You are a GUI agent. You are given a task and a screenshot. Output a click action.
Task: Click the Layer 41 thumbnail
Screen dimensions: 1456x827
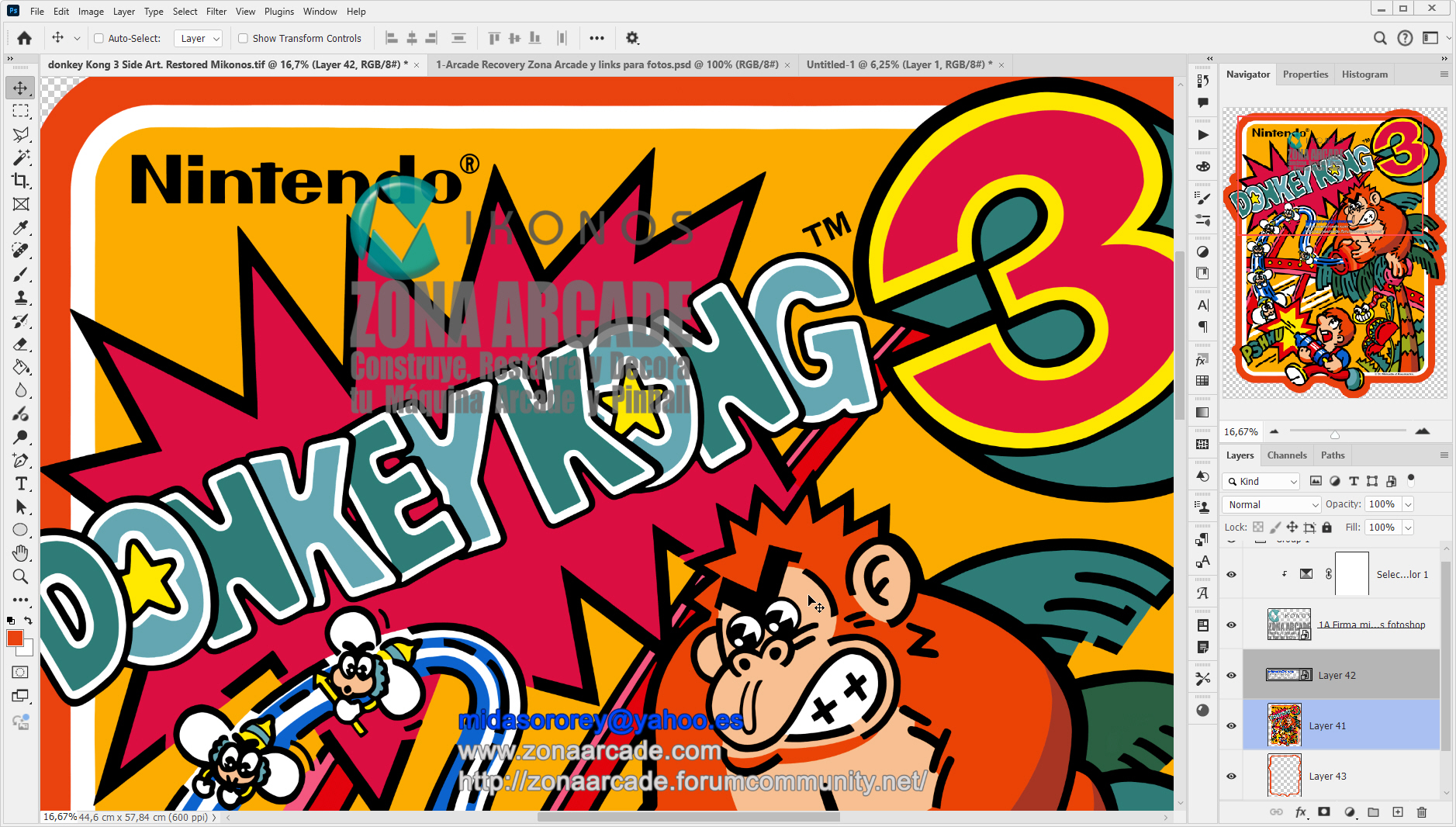pos(1285,725)
